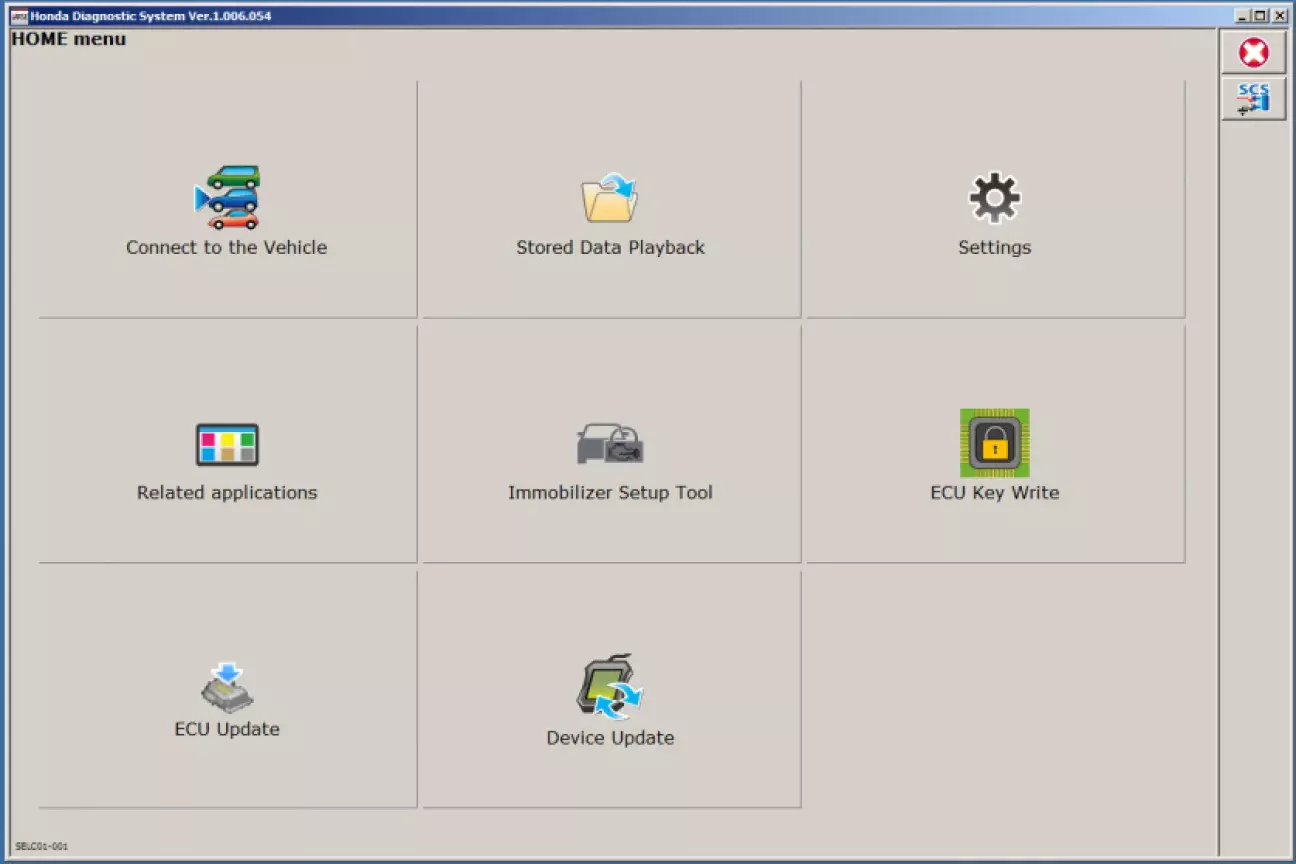
Task: Select the "ECU Key Write" label
Action: [994, 492]
